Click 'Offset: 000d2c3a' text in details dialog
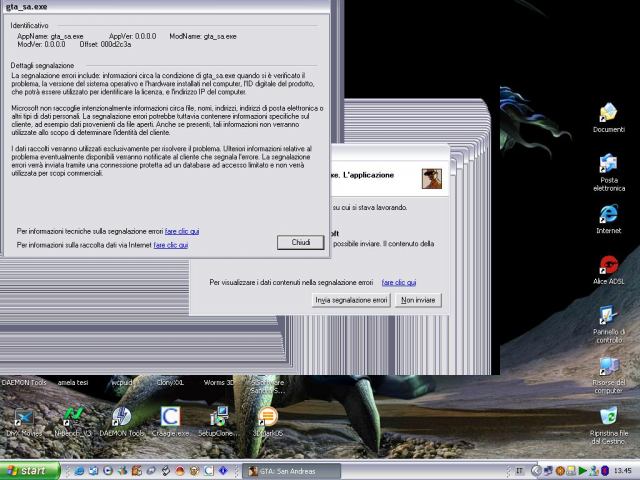The image size is (640, 480). (105, 44)
